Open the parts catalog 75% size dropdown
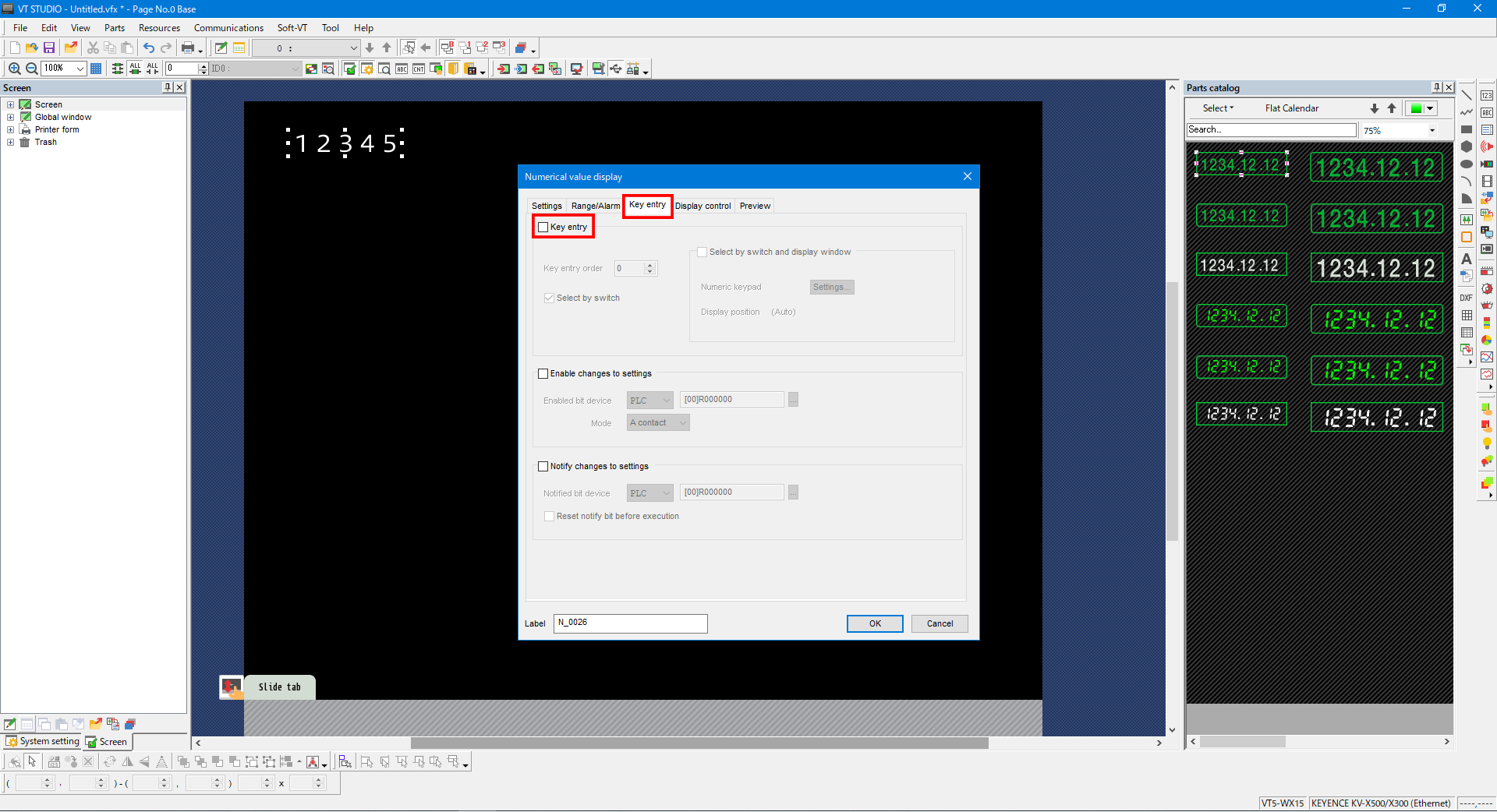1497x812 pixels. (1432, 131)
